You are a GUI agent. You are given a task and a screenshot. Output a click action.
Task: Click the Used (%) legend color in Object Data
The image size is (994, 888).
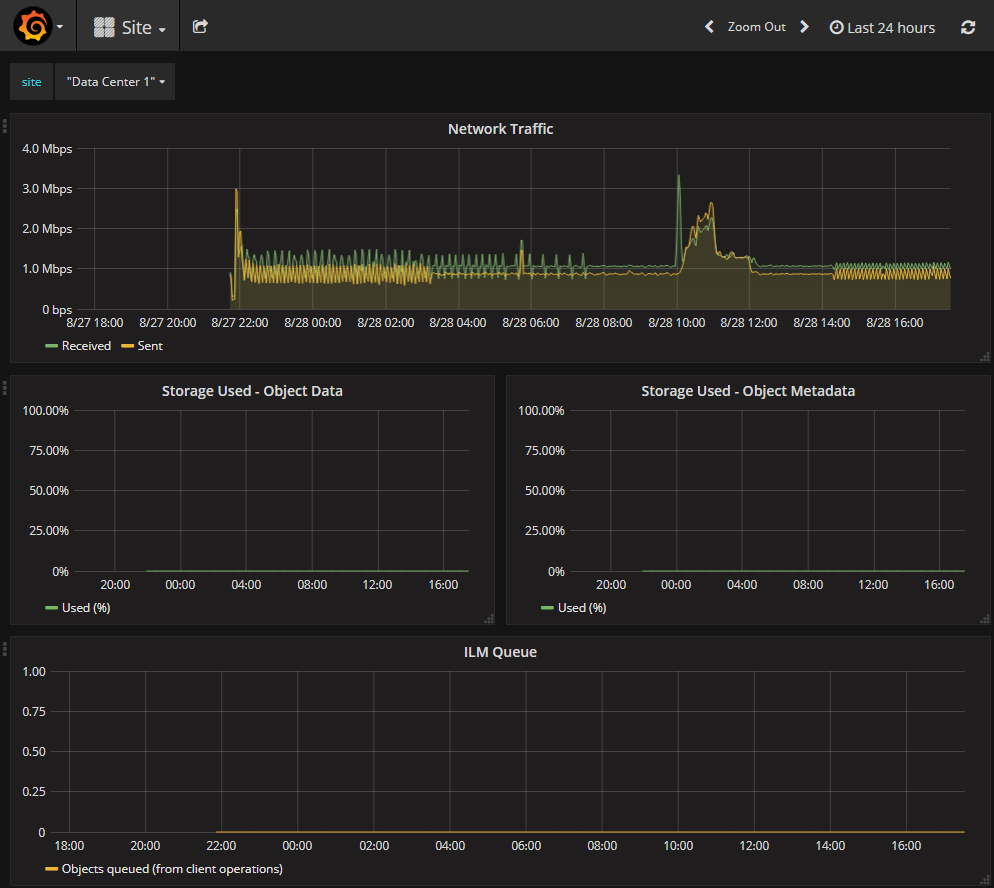52,608
